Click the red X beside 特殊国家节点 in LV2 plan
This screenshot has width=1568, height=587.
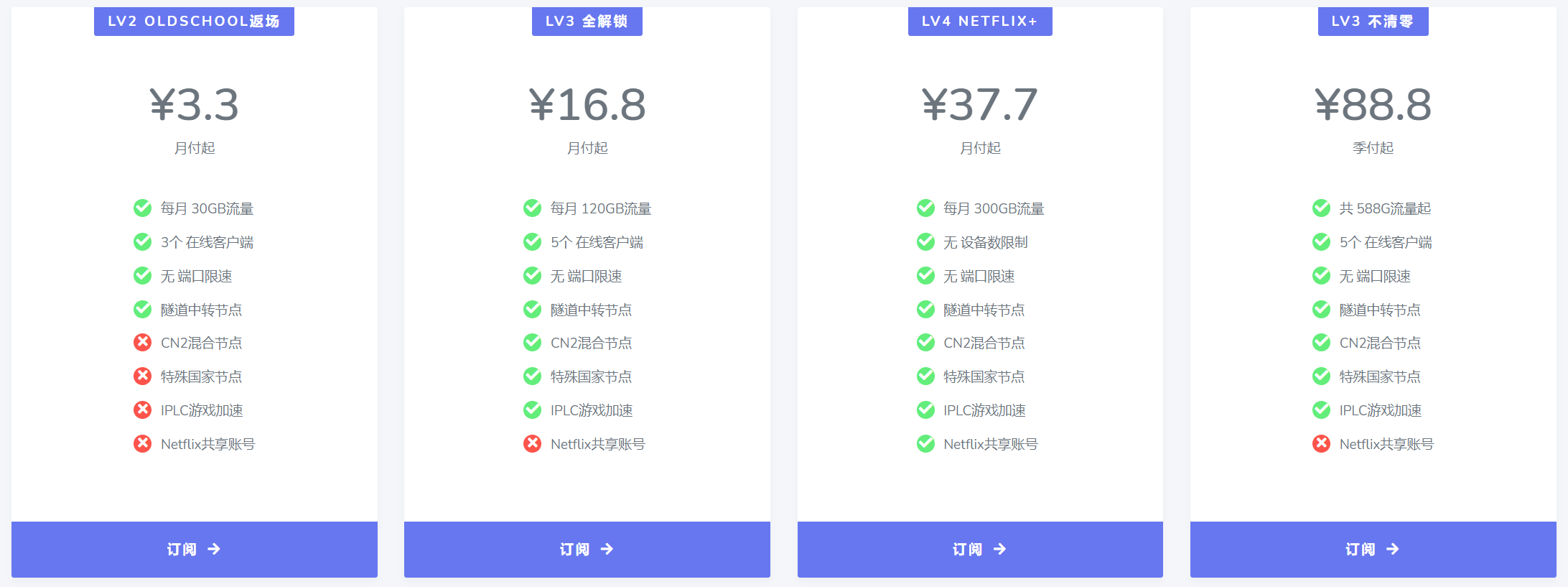pyautogui.click(x=142, y=376)
